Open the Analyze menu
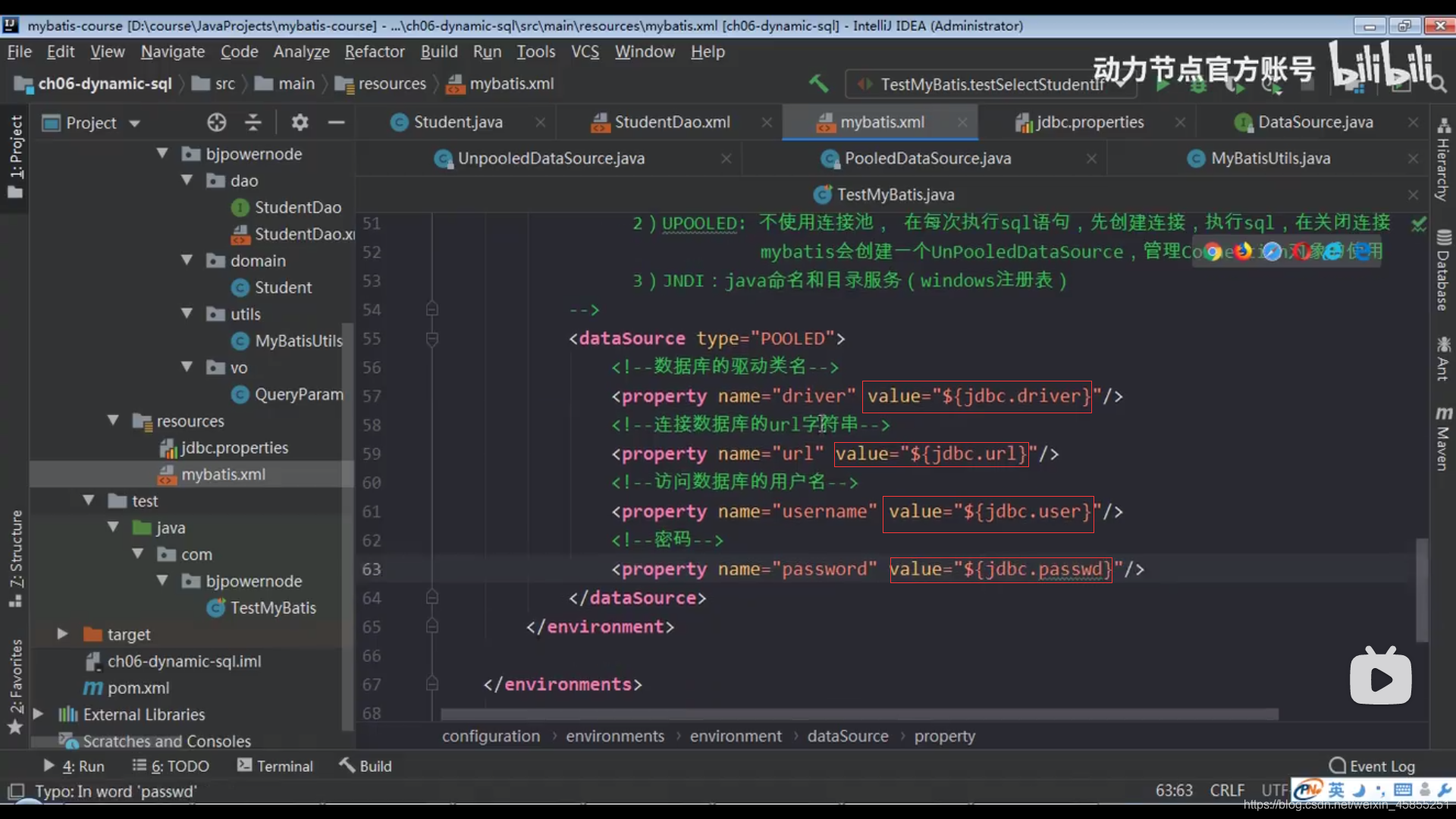This screenshot has height=819, width=1456. tap(301, 52)
